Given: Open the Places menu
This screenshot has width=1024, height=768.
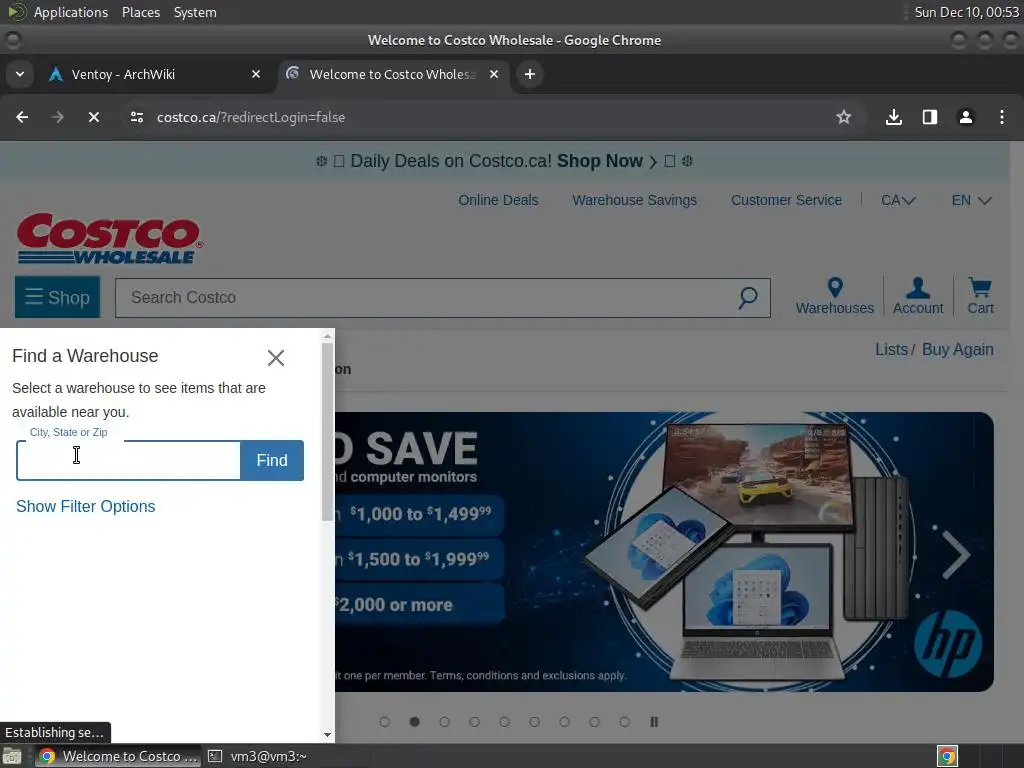Looking at the screenshot, I should click(141, 12).
